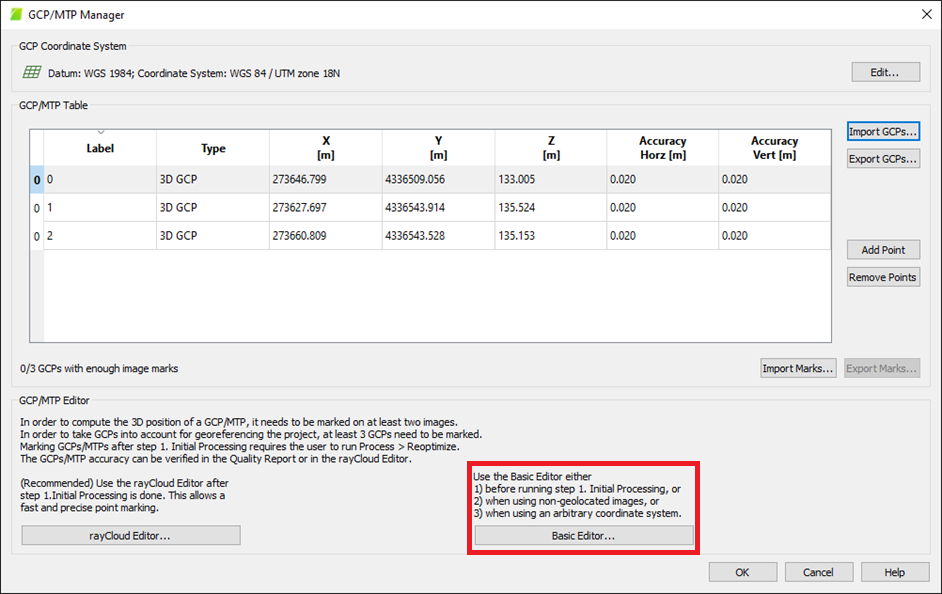Click the coordinate system grid icon
This screenshot has height=594, width=942.
pyautogui.click(x=32, y=73)
